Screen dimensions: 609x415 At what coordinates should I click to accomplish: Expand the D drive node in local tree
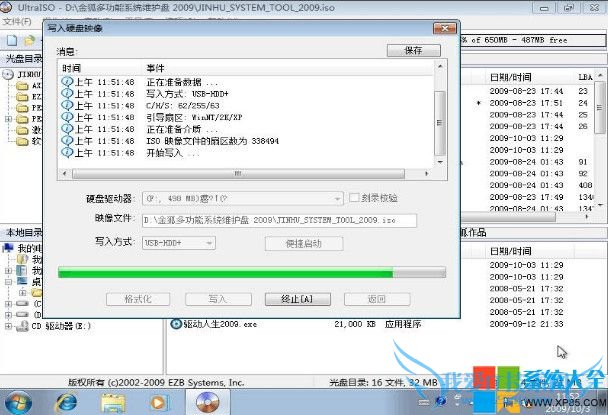[8, 314]
